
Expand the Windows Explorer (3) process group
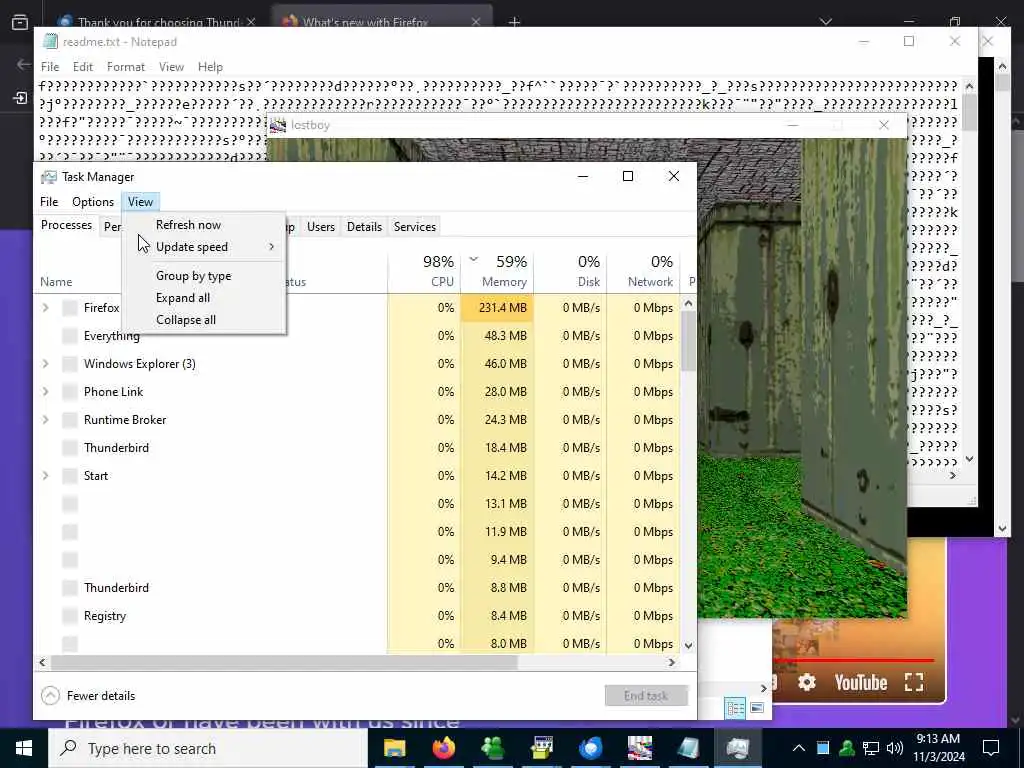click(x=46, y=364)
